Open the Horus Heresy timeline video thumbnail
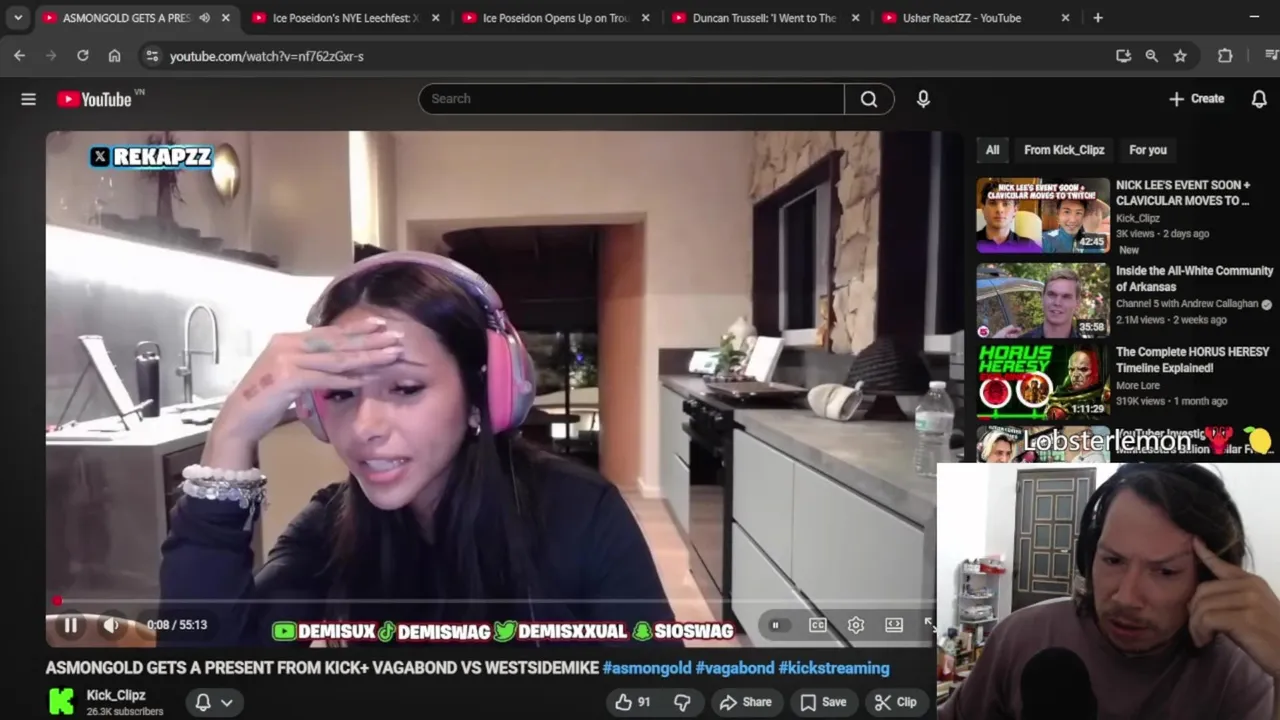The image size is (1280, 720). pyautogui.click(x=1043, y=382)
